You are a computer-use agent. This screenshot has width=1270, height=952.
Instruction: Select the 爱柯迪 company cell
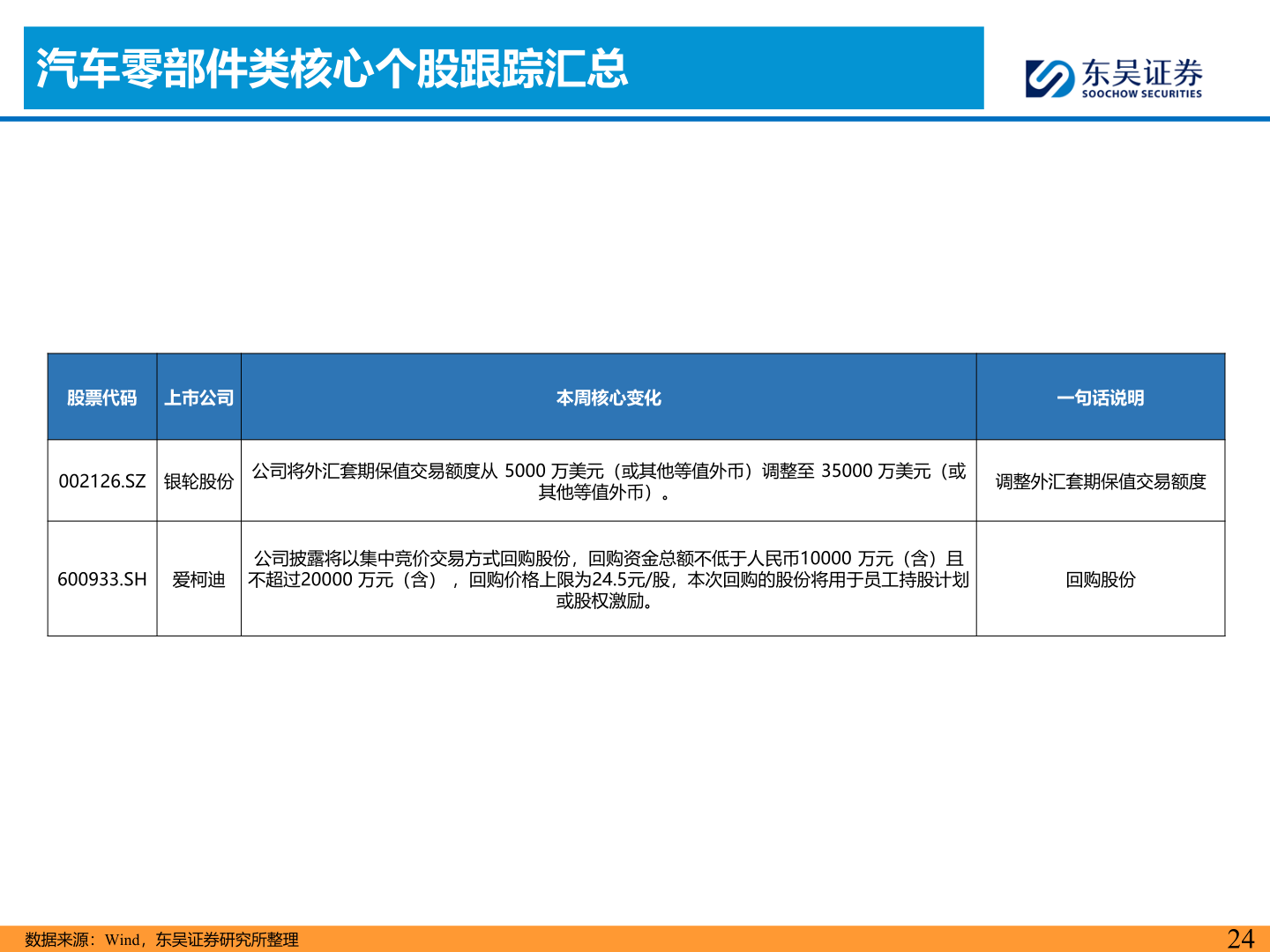pyautogui.click(x=199, y=579)
